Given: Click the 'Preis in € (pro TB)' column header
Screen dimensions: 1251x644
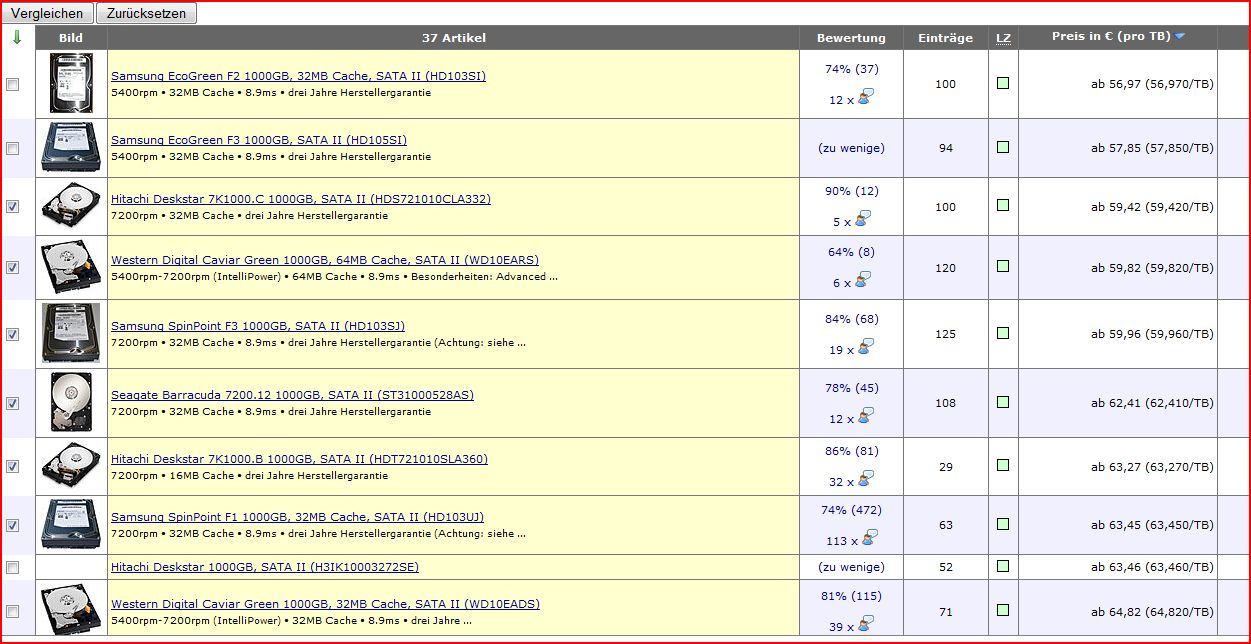Looking at the screenshot, I should click(1111, 37).
